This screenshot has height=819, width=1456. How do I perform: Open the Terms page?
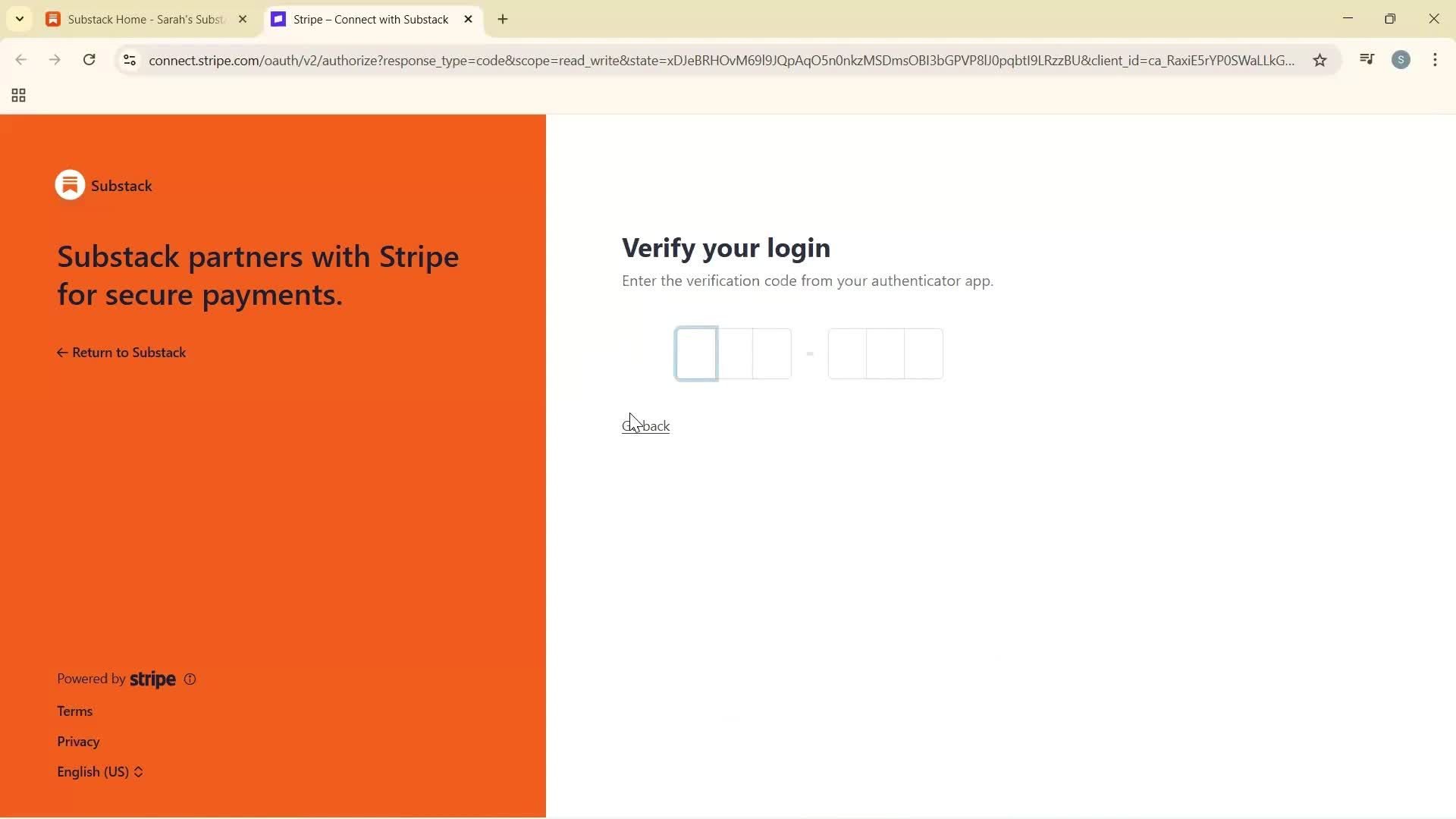tap(74, 711)
